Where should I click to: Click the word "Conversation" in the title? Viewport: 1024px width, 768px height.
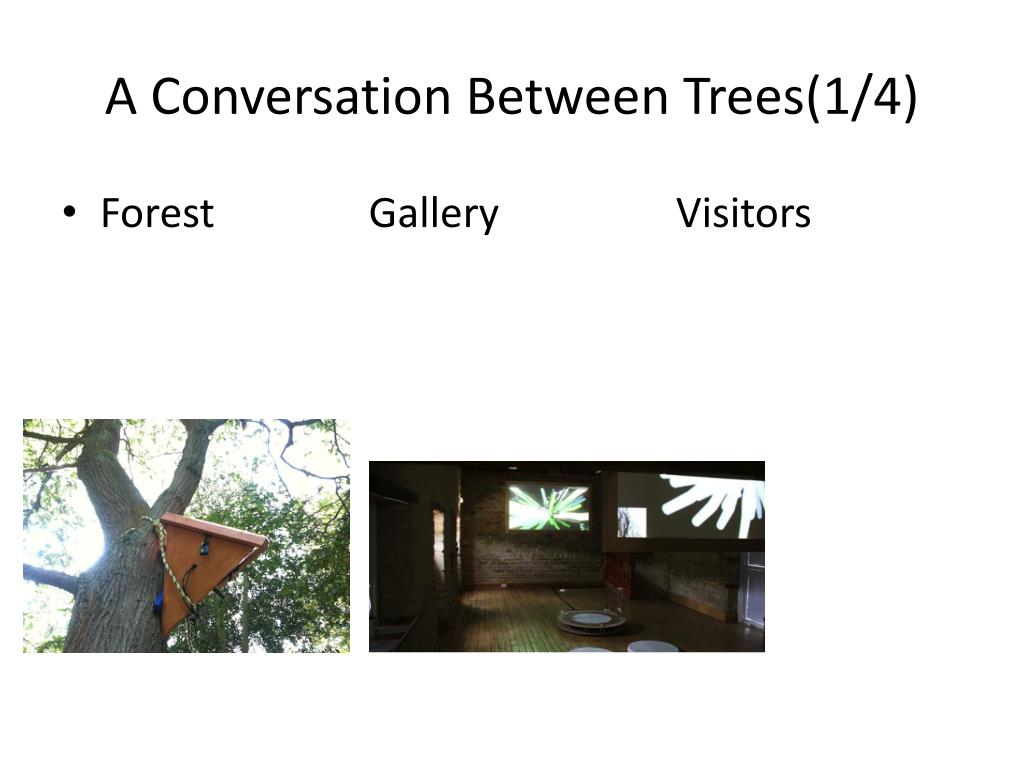(x=301, y=97)
